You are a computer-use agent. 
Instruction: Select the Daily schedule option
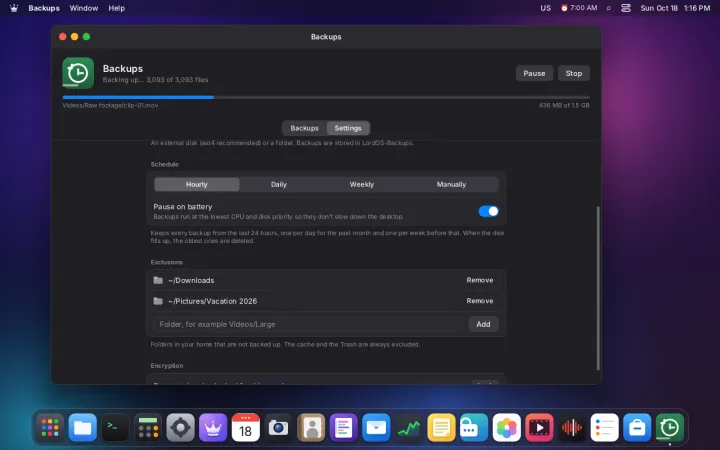coord(279,184)
